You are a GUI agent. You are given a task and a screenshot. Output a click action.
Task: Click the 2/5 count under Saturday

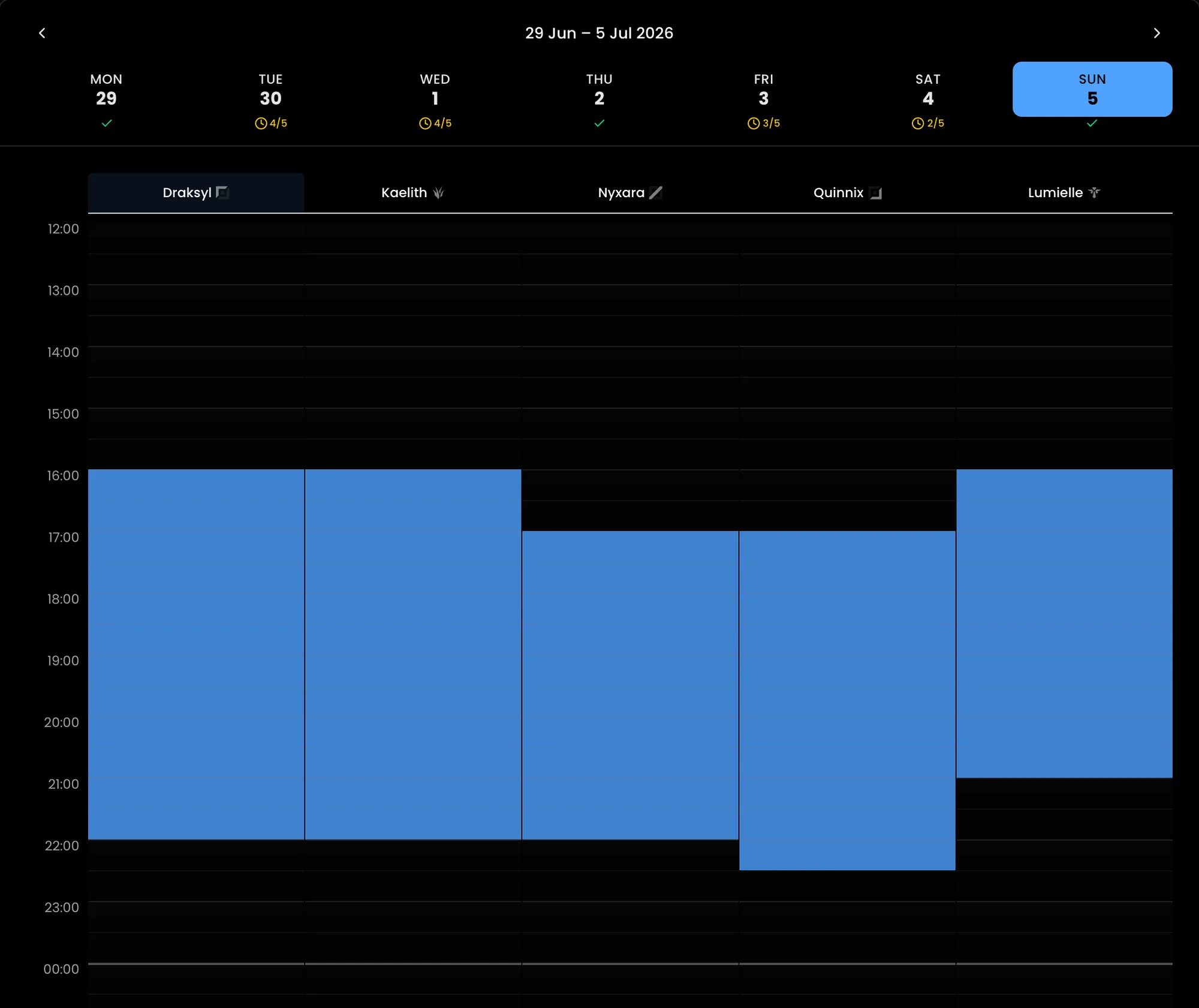click(x=936, y=123)
